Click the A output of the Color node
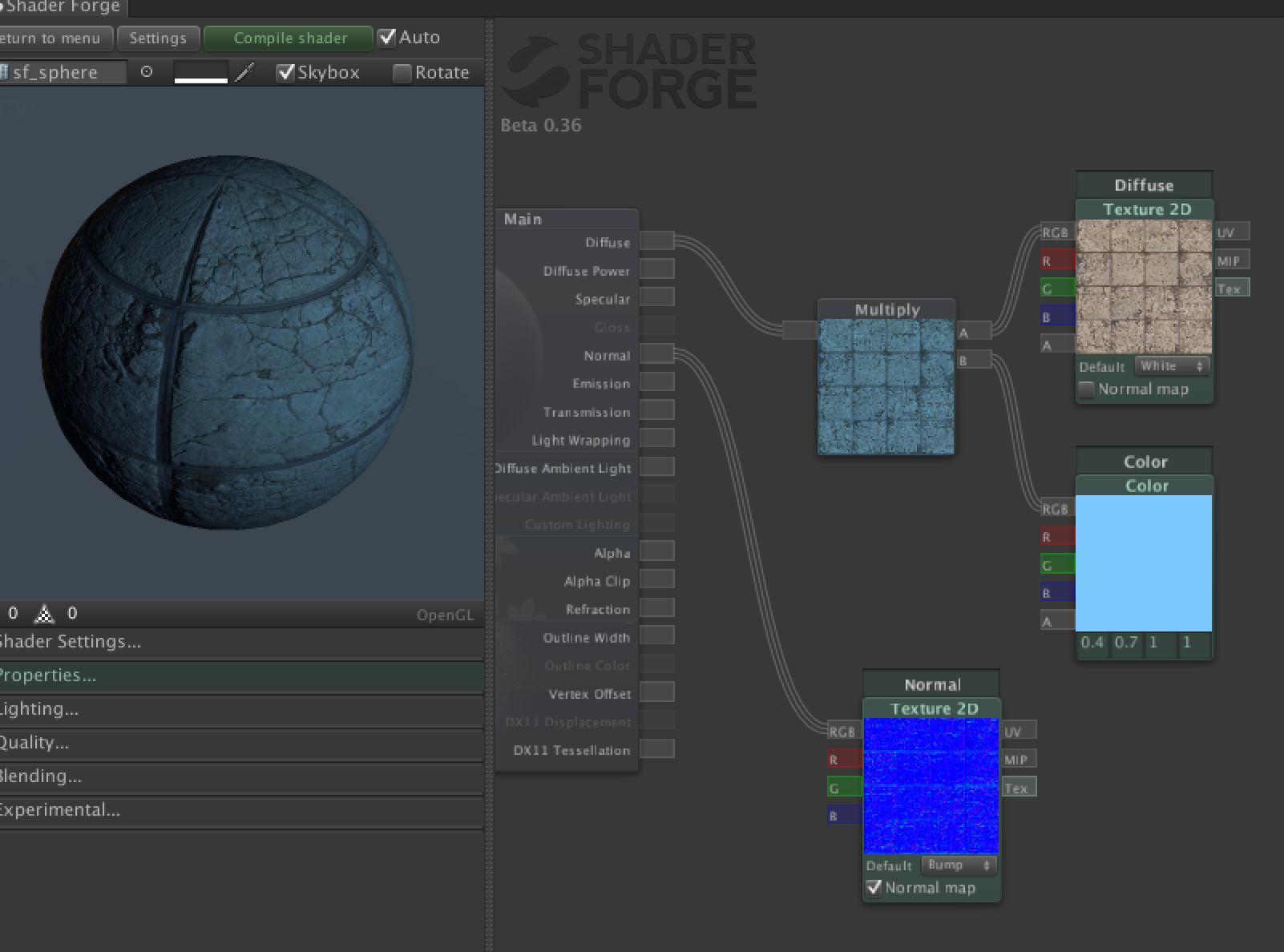1284x952 pixels. coord(1057,621)
